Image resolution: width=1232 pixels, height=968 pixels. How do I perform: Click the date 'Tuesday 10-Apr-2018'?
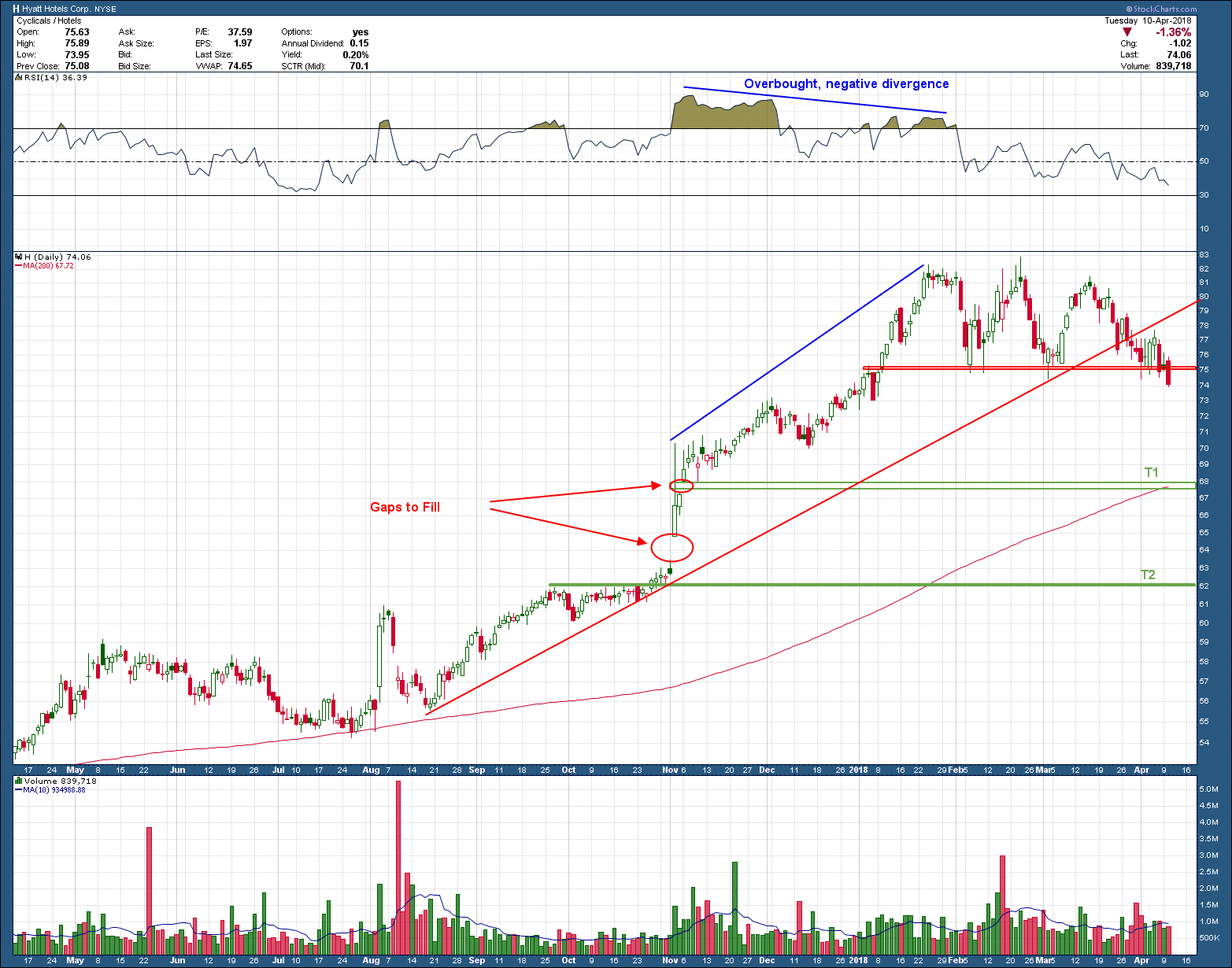pos(1148,20)
